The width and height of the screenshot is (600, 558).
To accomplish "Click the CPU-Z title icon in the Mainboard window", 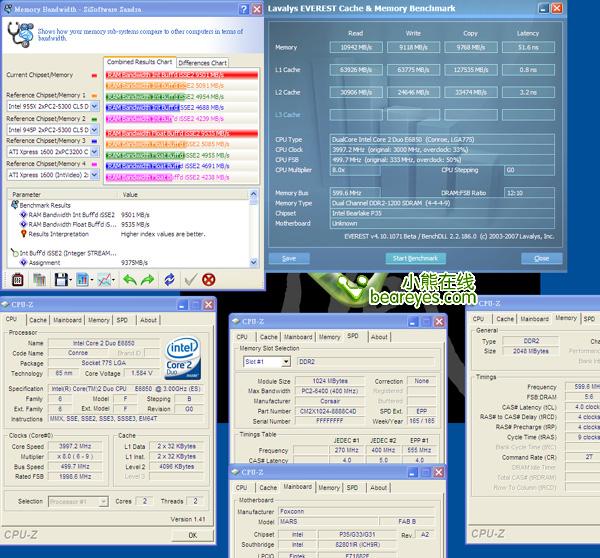I will click(x=236, y=472).
